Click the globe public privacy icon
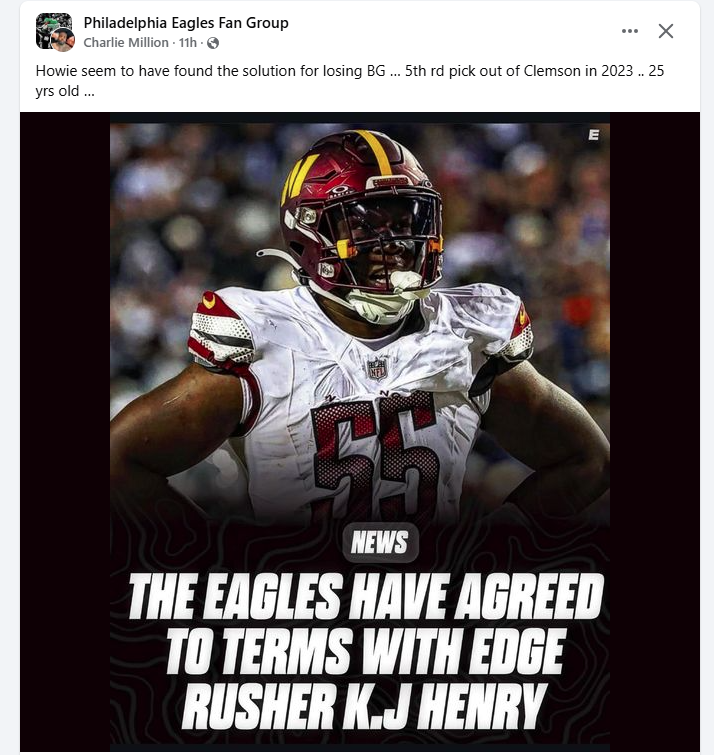Screen dimensions: 714x755 pos(213,43)
